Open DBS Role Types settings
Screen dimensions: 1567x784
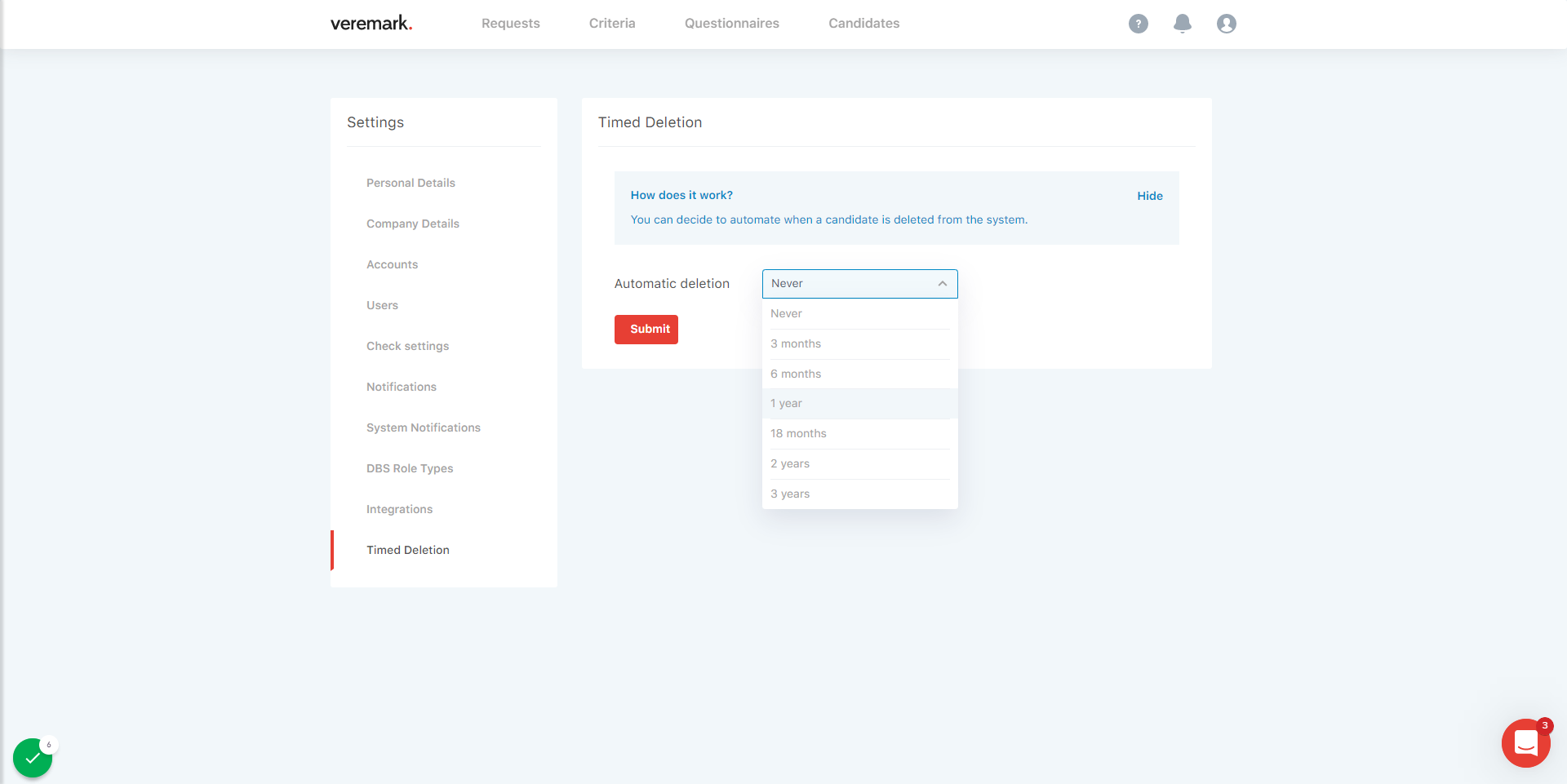point(410,468)
